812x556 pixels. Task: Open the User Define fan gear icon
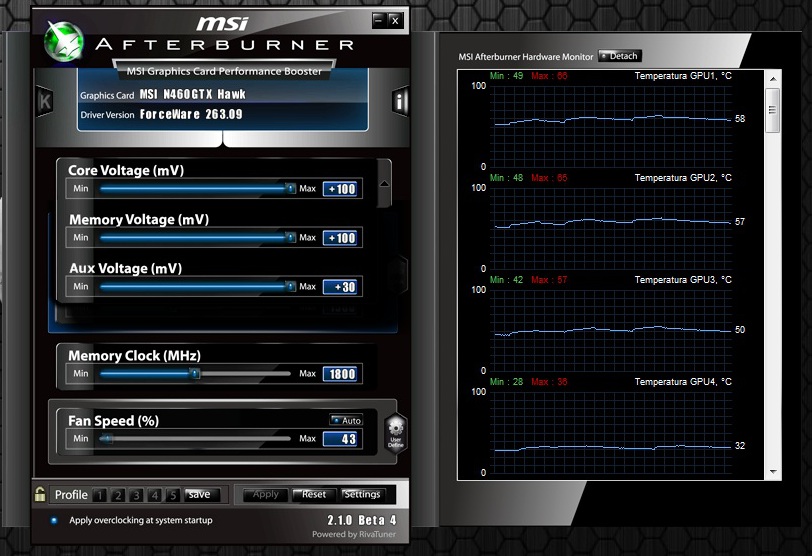coord(396,433)
